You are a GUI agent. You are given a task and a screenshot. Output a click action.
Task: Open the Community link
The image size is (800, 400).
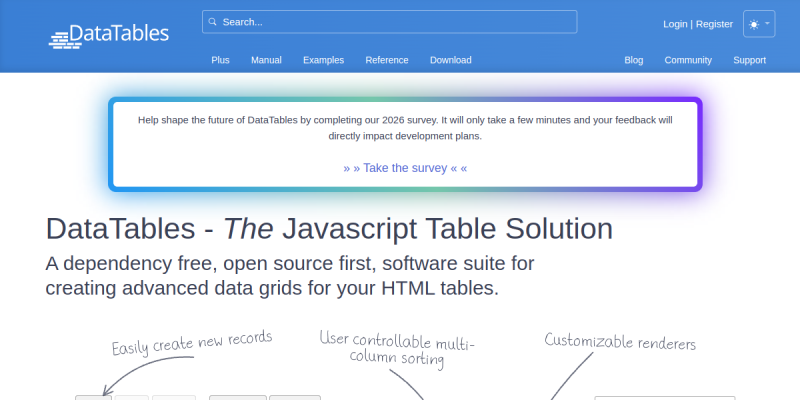point(688,60)
